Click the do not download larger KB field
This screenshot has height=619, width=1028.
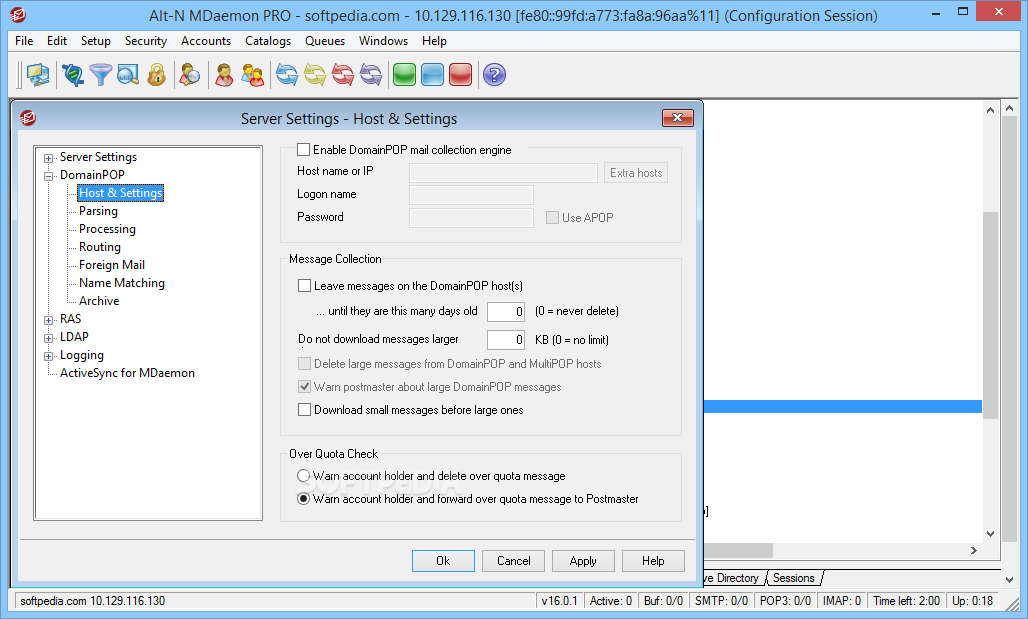[x=506, y=340]
